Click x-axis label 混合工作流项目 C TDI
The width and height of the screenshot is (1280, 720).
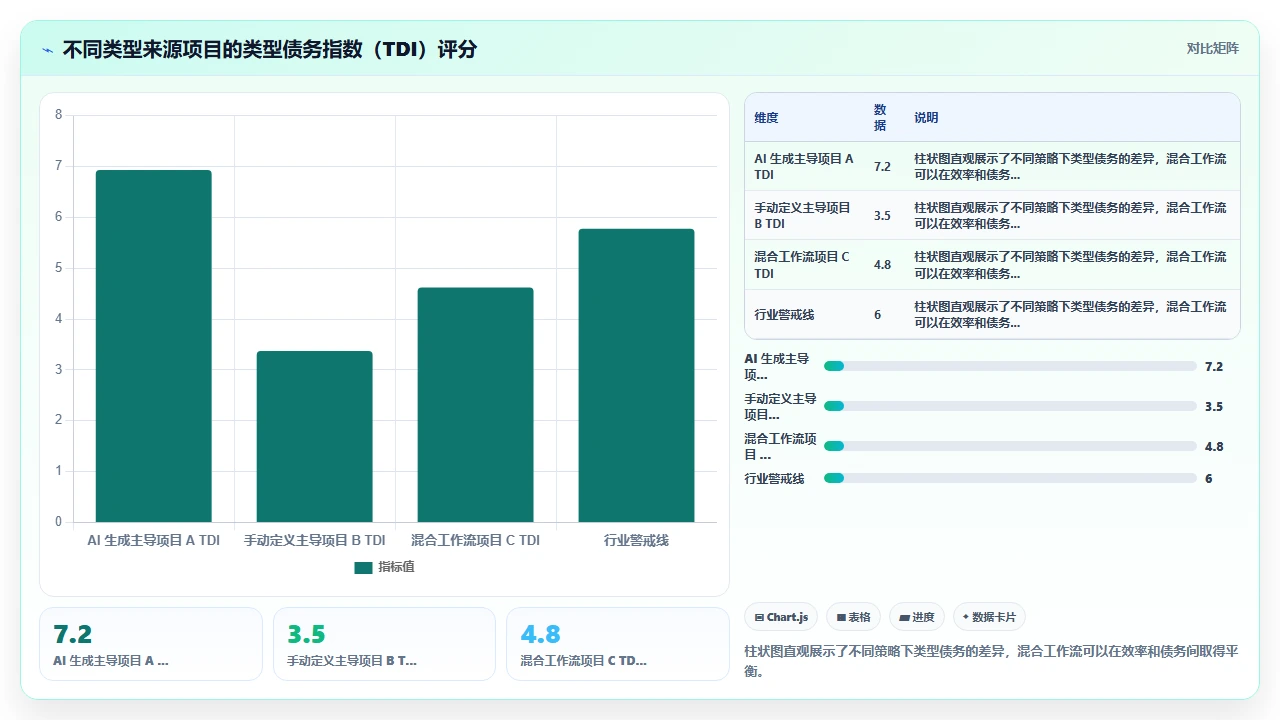click(475, 540)
